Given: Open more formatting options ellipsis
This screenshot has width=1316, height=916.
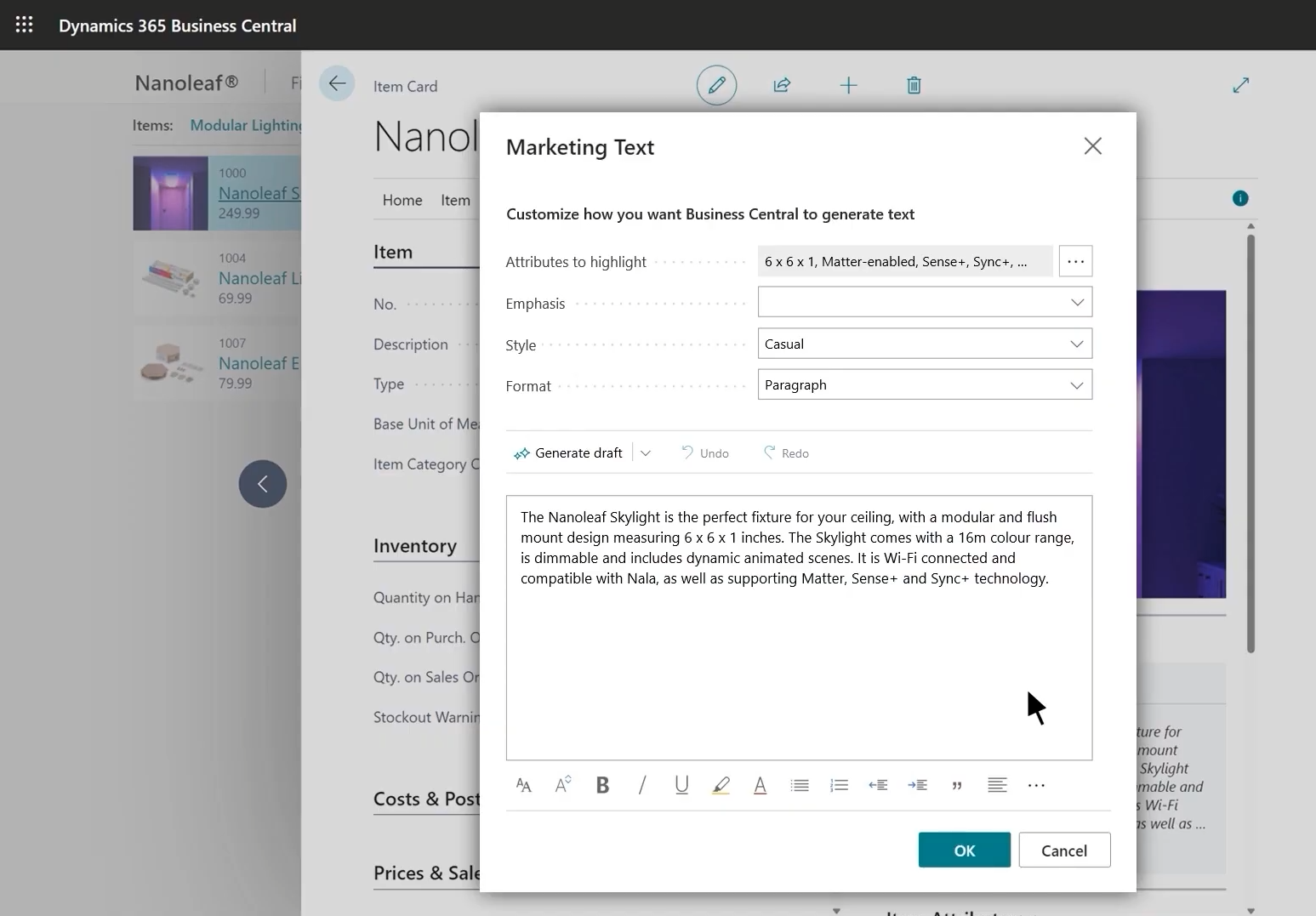Looking at the screenshot, I should [x=1036, y=785].
